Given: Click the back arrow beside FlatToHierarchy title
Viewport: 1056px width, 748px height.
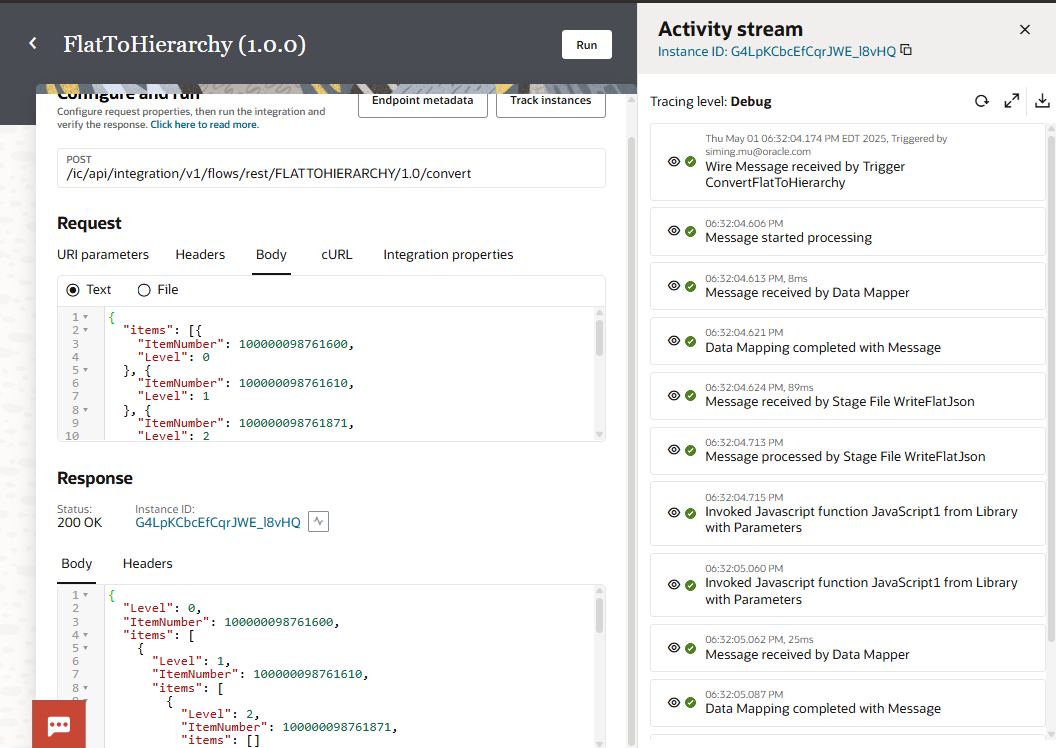Looking at the screenshot, I should click(33, 44).
